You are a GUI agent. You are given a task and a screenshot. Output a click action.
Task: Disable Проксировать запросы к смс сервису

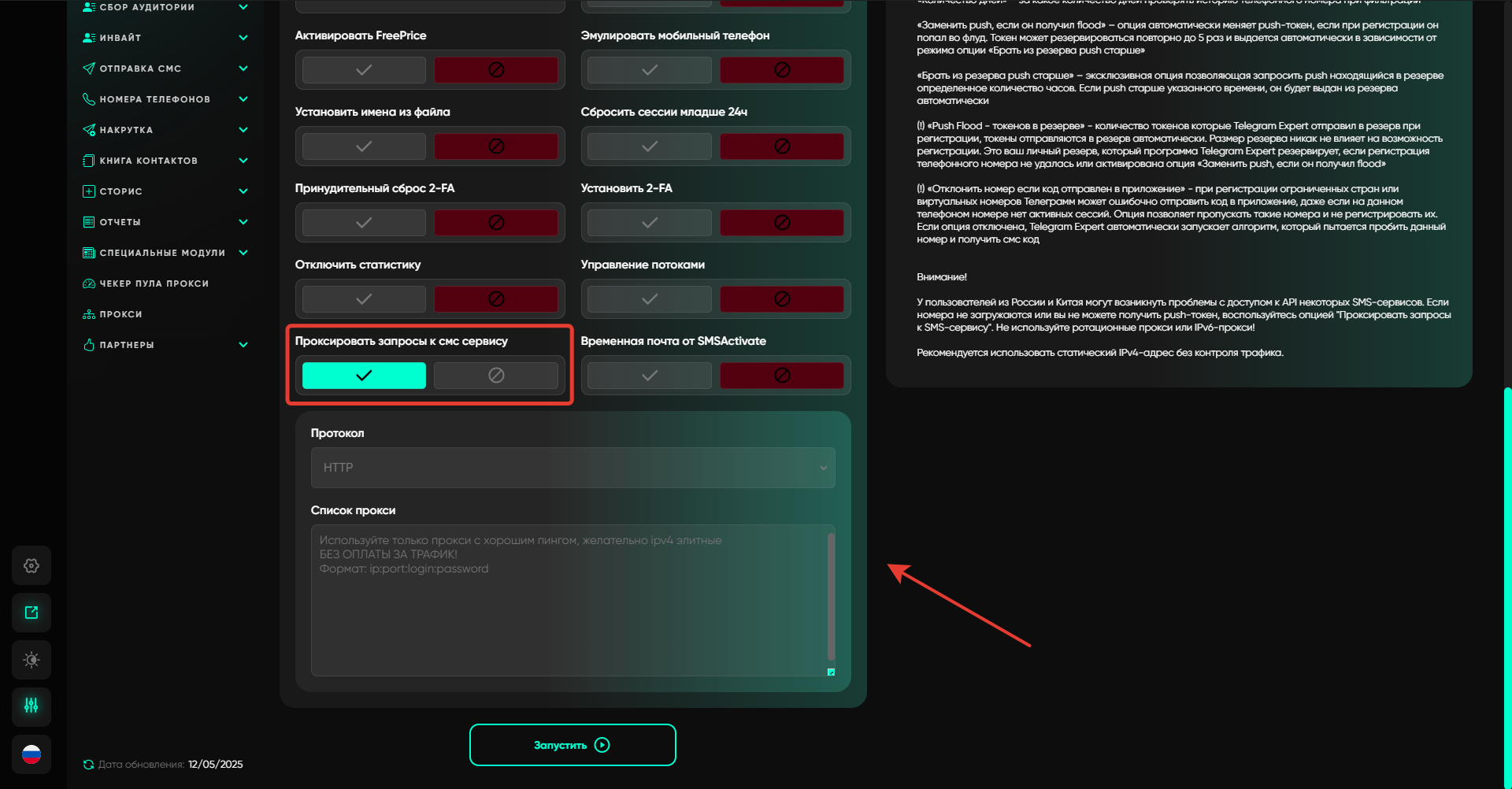pyautogui.click(x=495, y=376)
